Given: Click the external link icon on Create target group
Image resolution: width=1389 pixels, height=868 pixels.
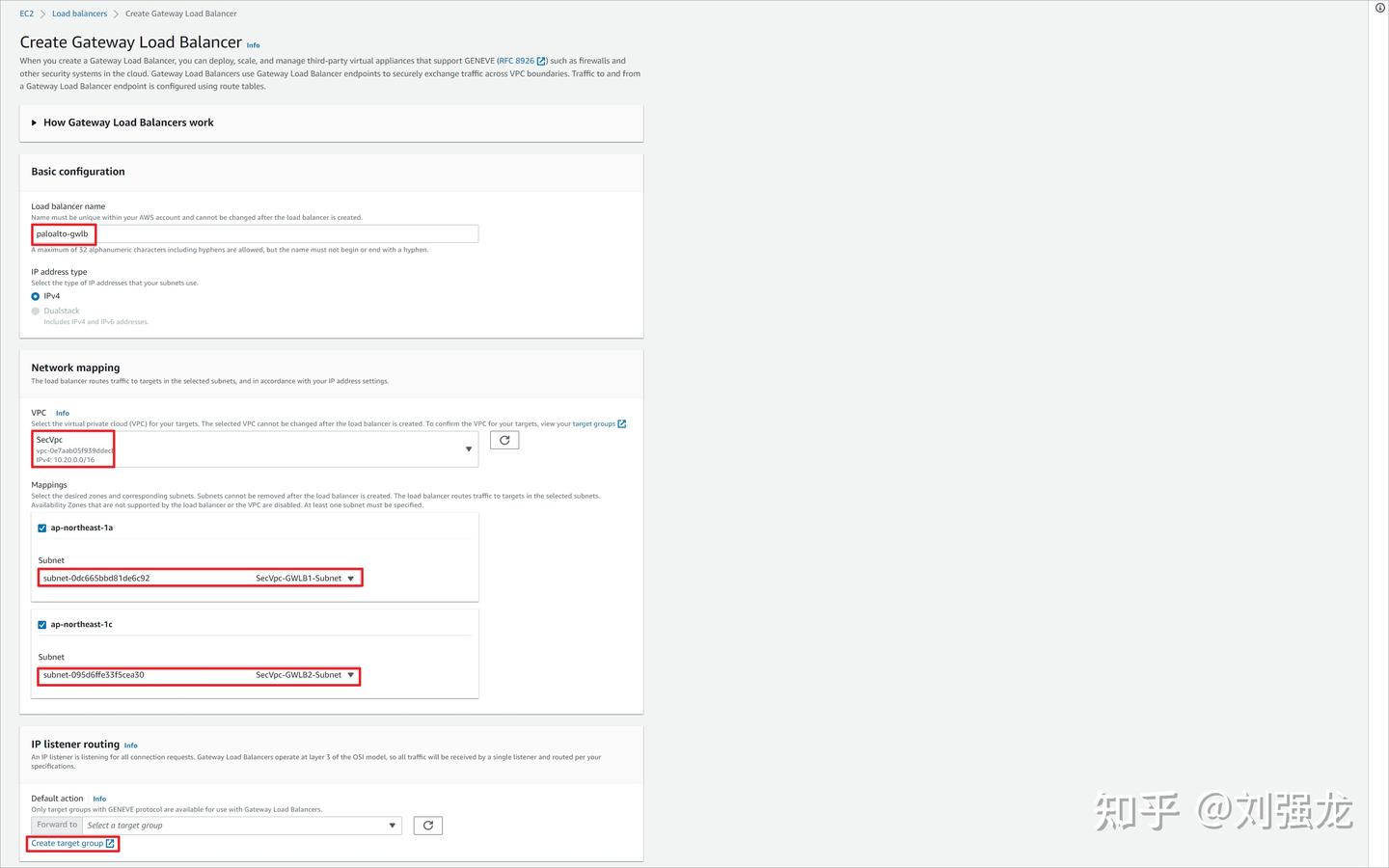Looking at the screenshot, I should (x=109, y=843).
